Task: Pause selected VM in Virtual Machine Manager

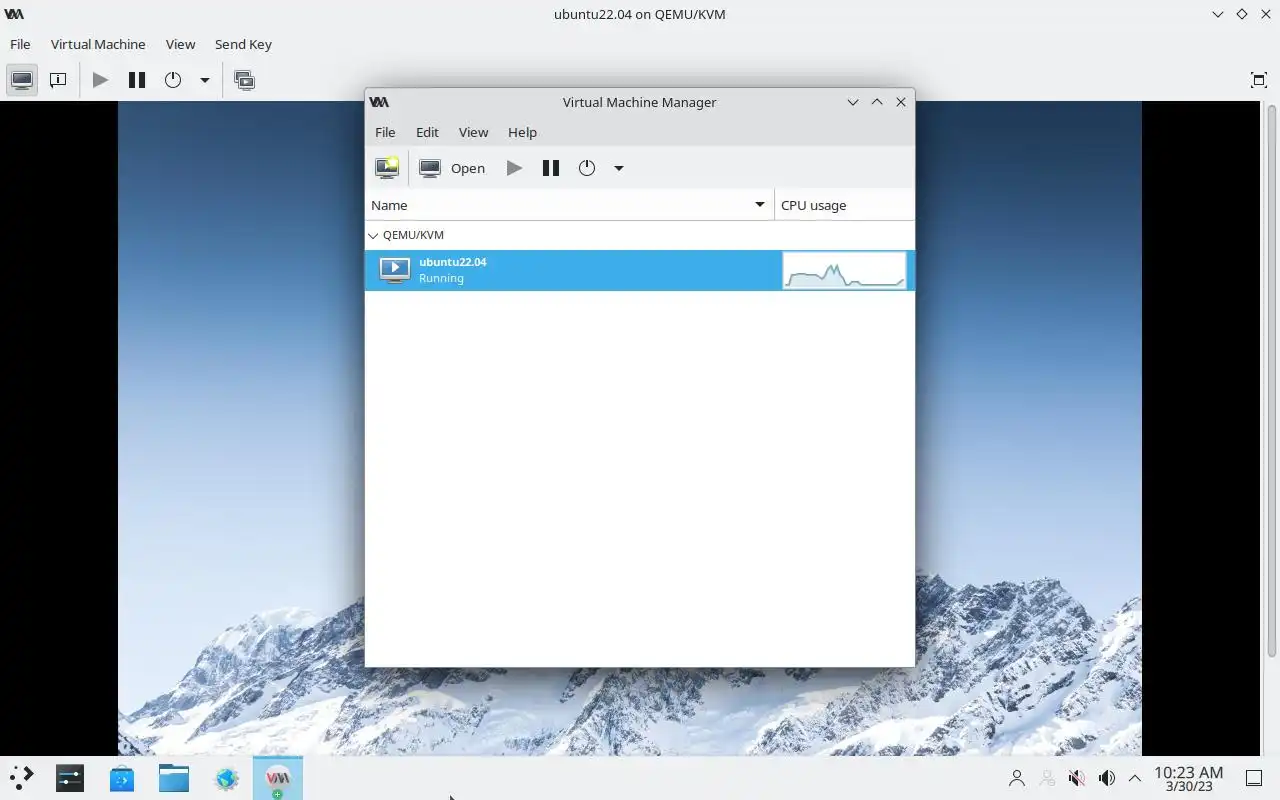Action: click(550, 168)
